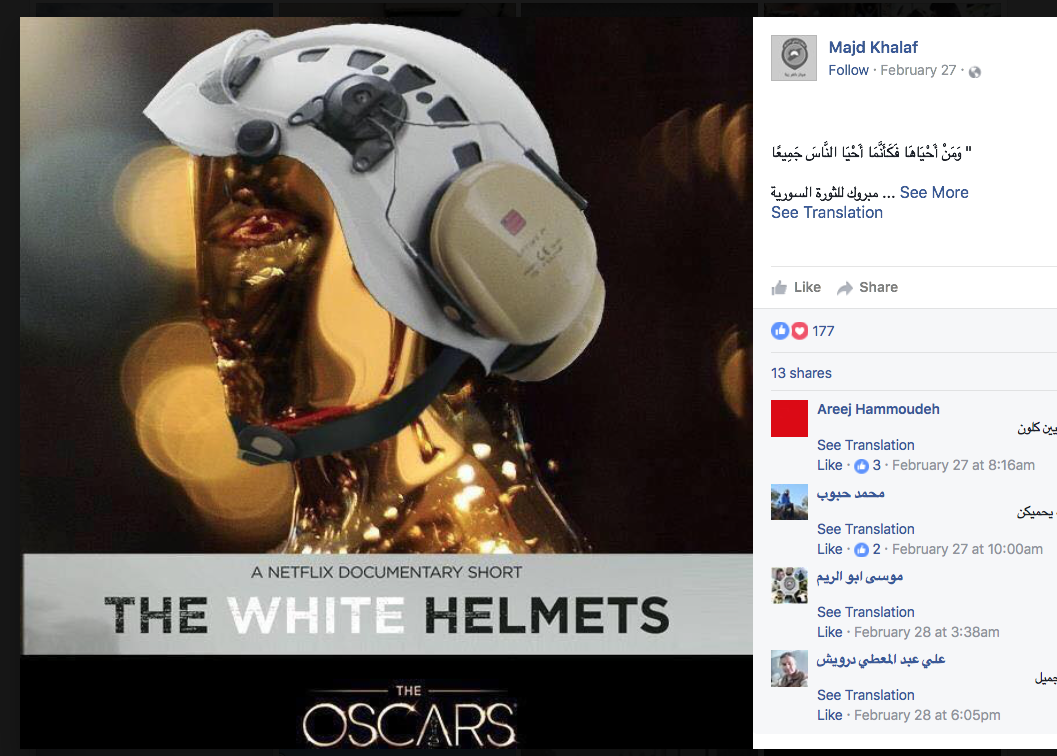The image size is (1057, 756).
Task: Follow Majd Khalaf
Action: (x=848, y=70)
